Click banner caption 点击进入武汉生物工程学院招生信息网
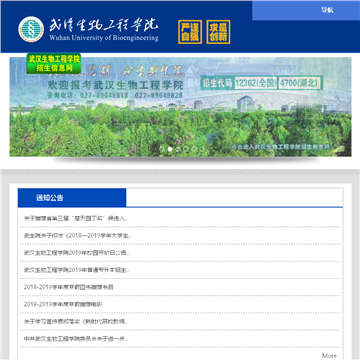The width and height of the screenshot is (360, 360). point(281,147)
